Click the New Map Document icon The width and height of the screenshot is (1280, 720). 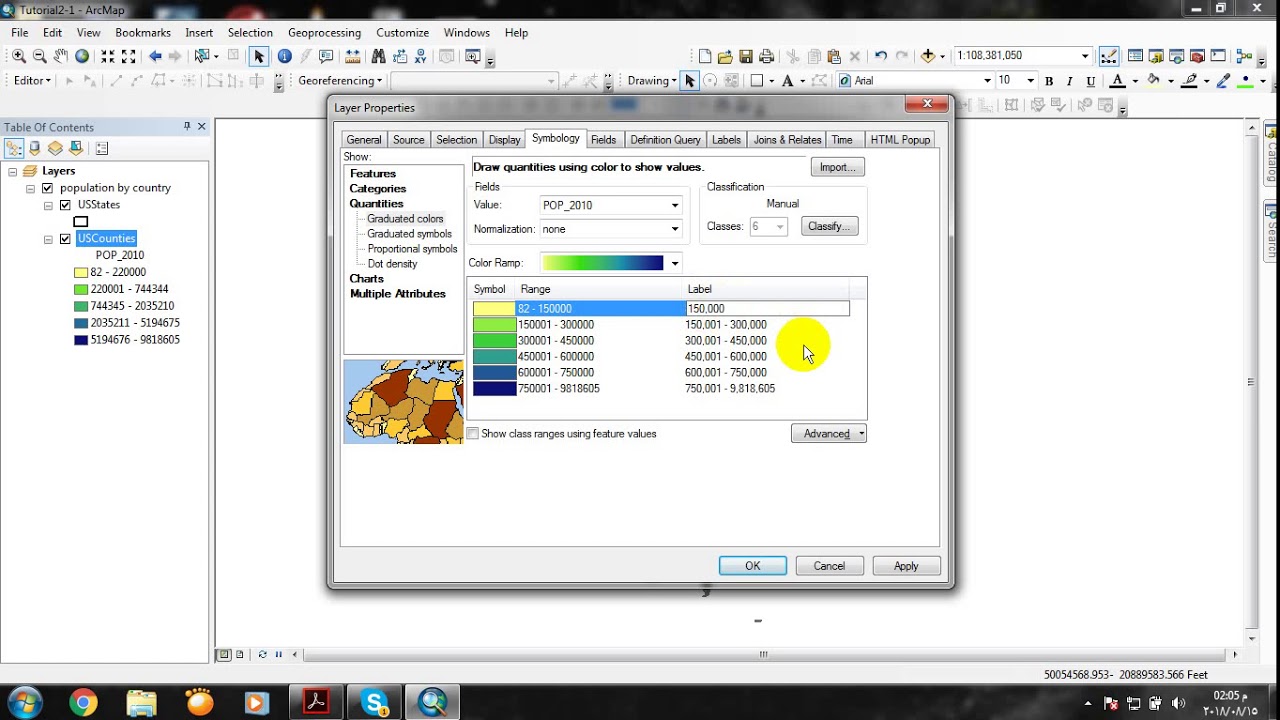pos(705,56)
